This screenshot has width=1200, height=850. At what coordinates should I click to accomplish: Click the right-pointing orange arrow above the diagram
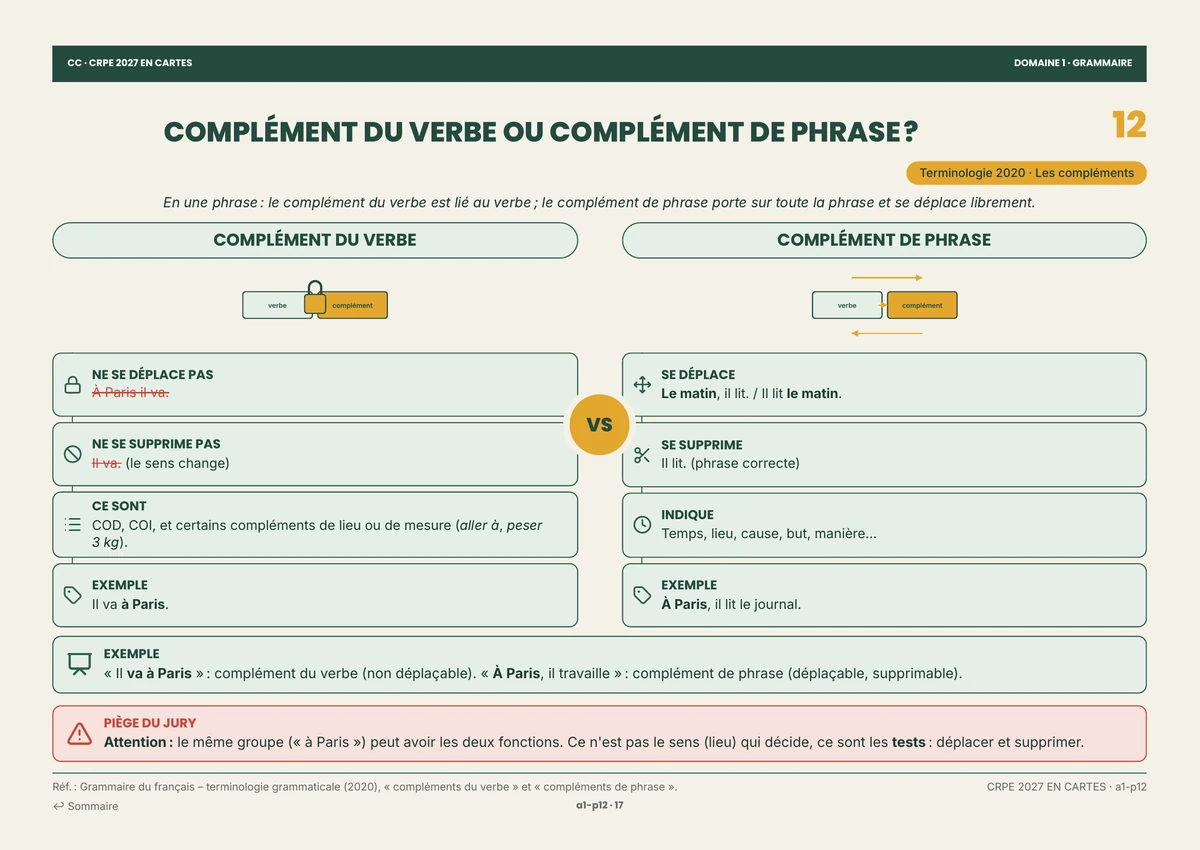[x=887, y=277]
